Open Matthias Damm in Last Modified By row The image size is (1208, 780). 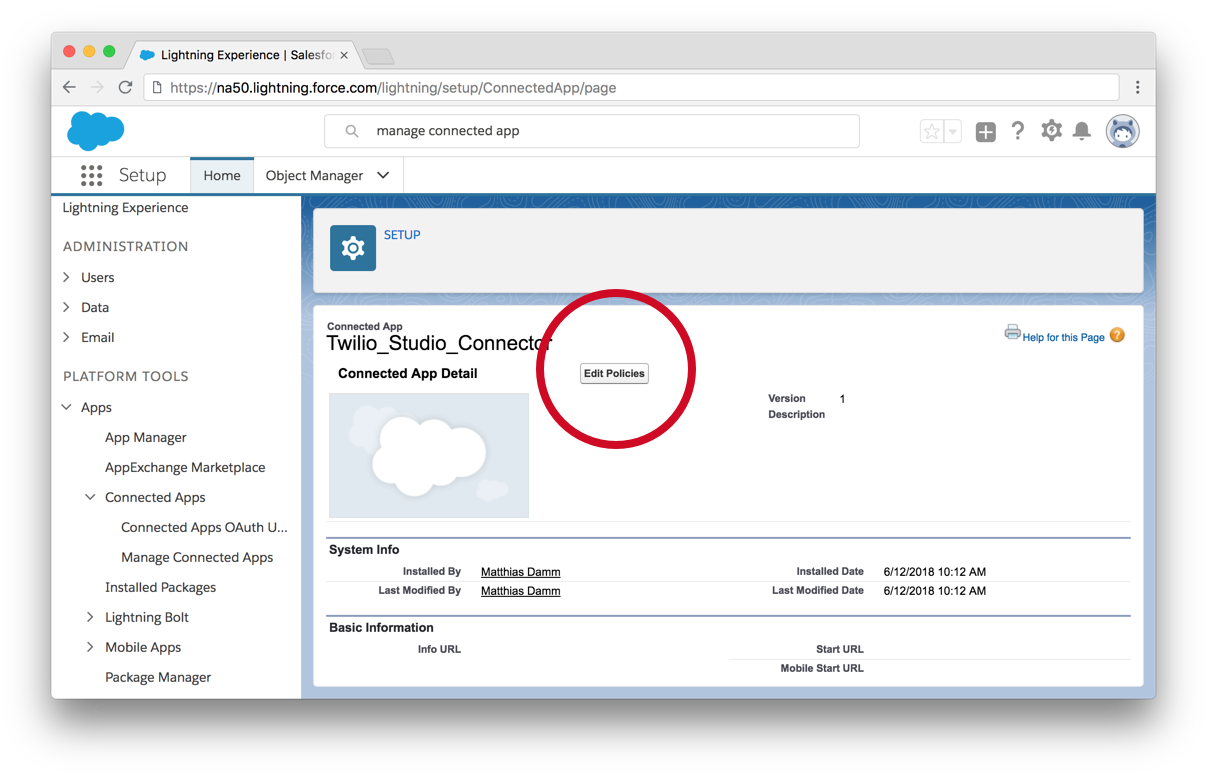click(520, 591)
